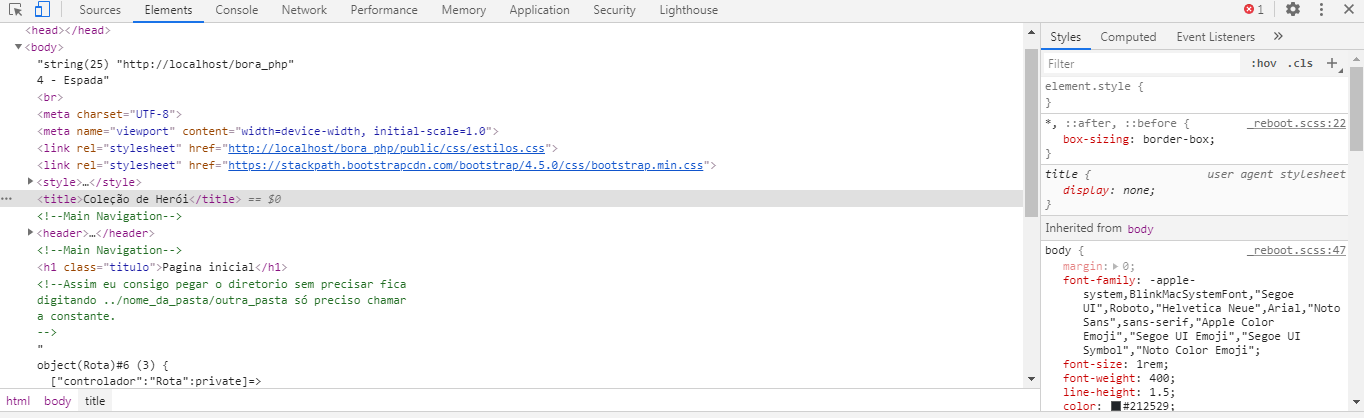The image size is (1364, 418).
Task: Expand the header element node
Action: click(31, 233)
